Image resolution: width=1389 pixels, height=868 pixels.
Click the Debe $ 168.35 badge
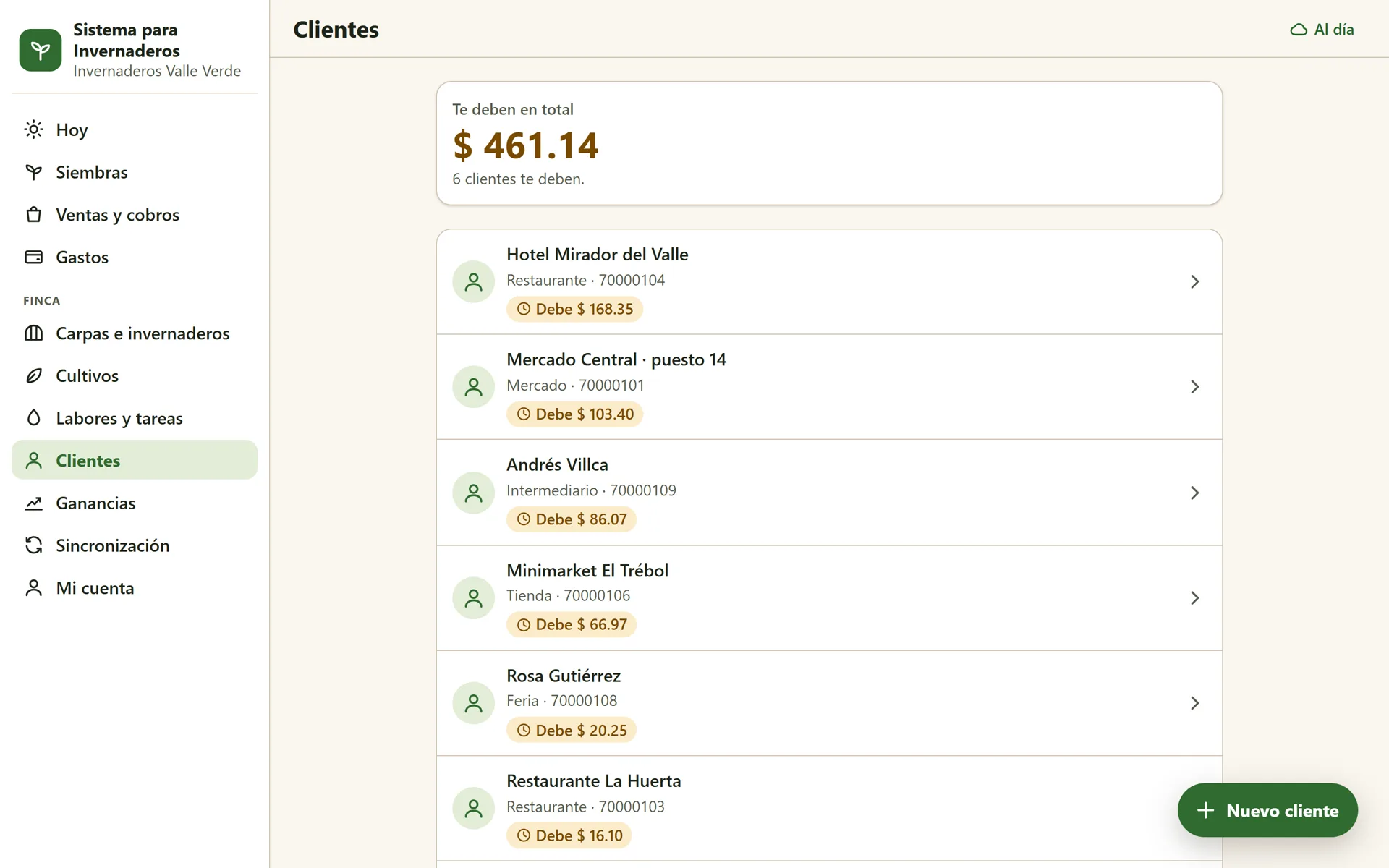point(574,309)
